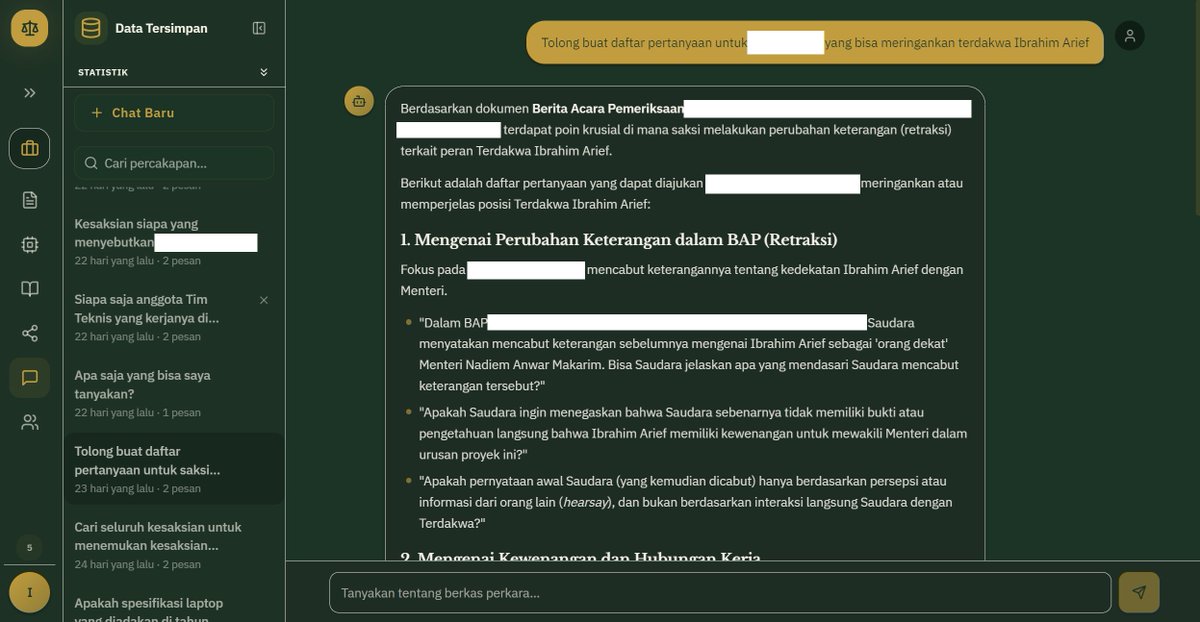The width and height of the screenshot is (1200, 622).
Task: Click the user message bubble about Ibrahim Arief
Action: coord(815,43)
